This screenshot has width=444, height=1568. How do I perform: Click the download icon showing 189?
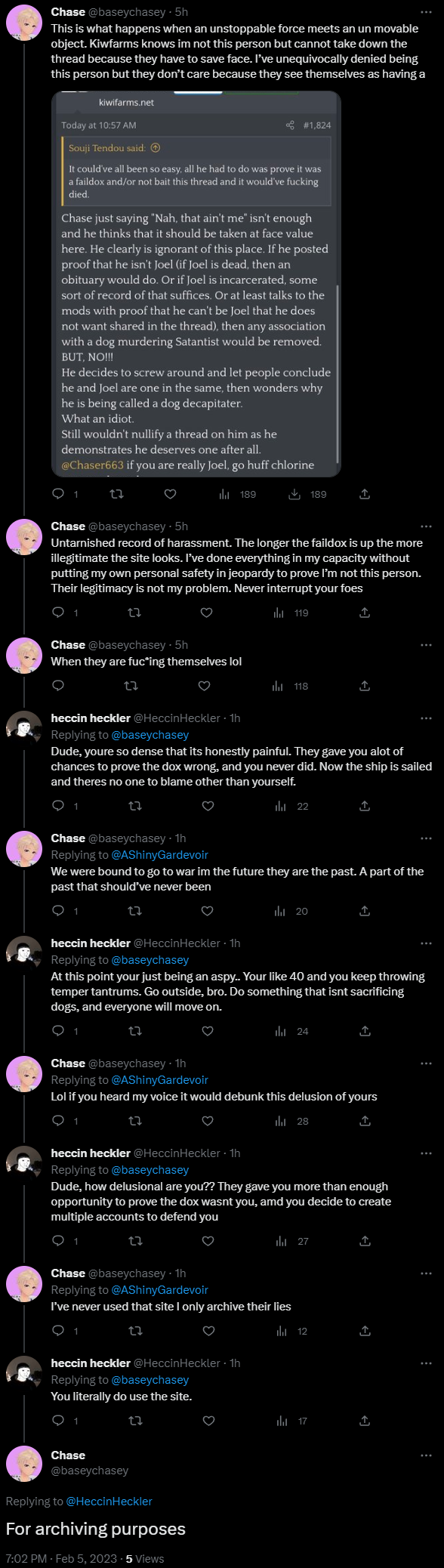click(x=307, y=494)
